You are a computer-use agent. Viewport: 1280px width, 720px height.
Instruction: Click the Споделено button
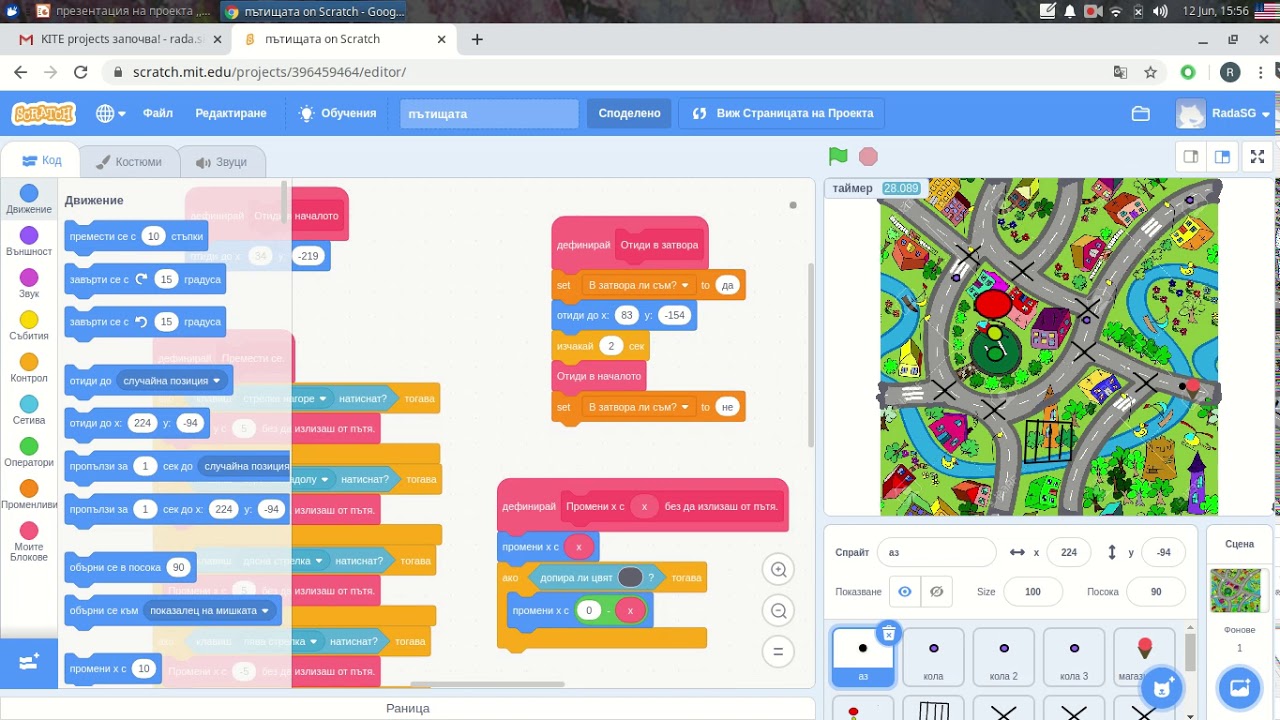(x=629, y=114)
